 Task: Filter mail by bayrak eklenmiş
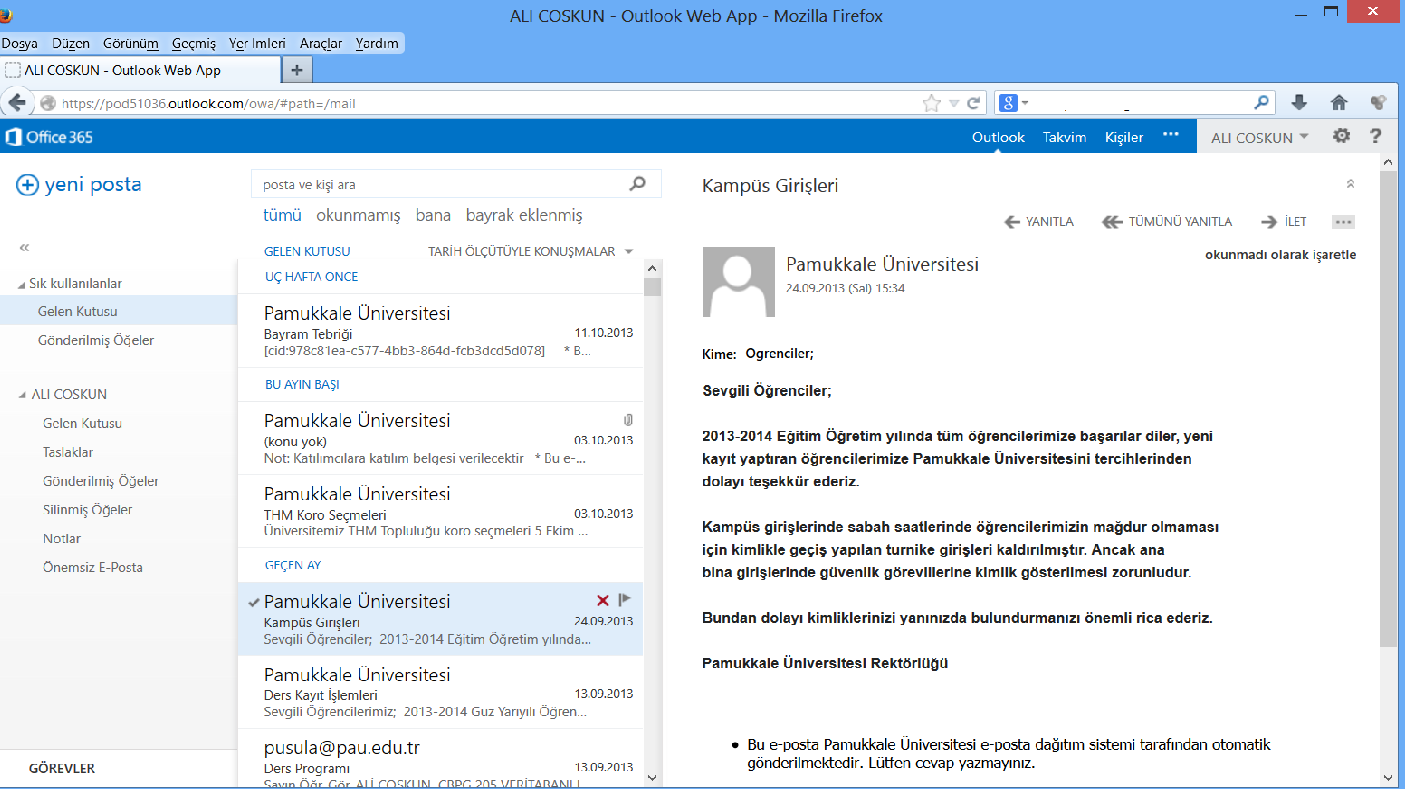point(524,215)
